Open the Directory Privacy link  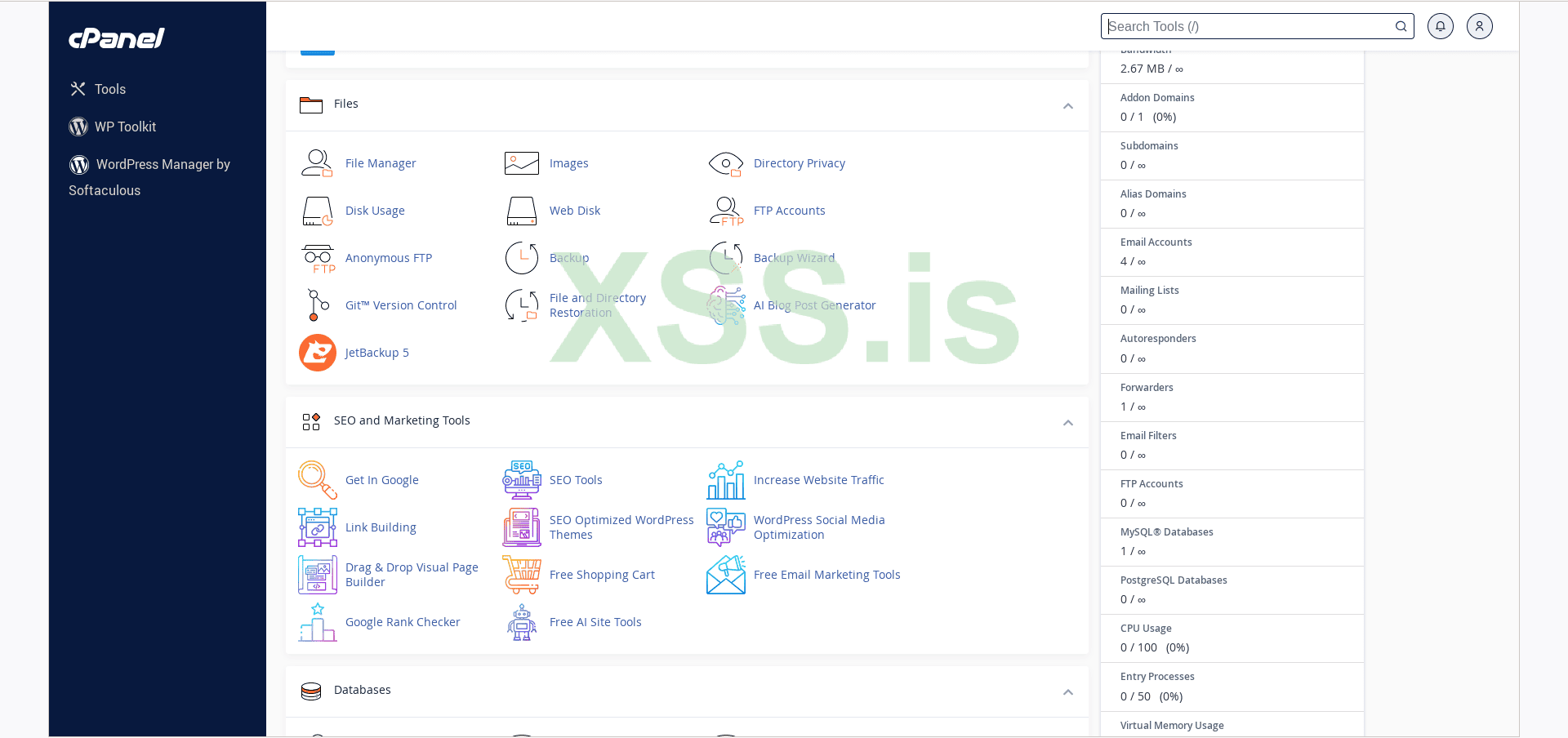(x=800, y=163)
